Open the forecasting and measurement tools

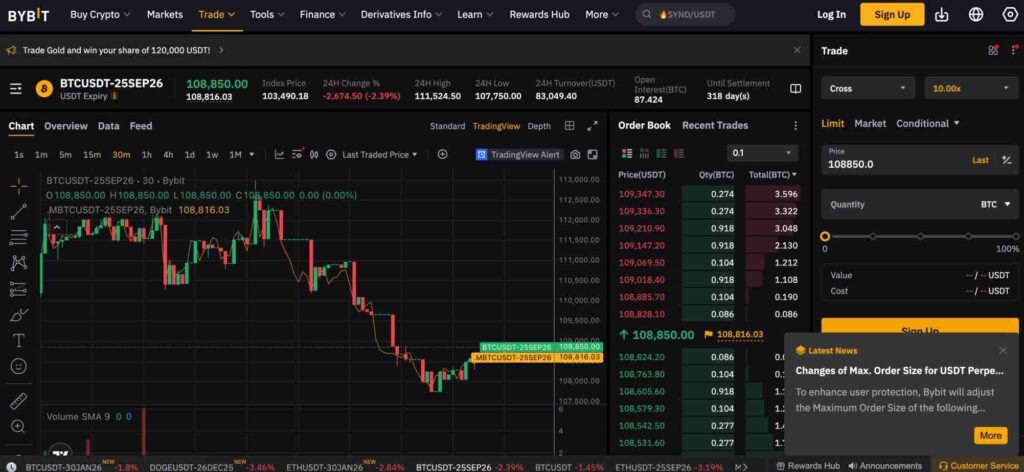[x=19, y=289]
